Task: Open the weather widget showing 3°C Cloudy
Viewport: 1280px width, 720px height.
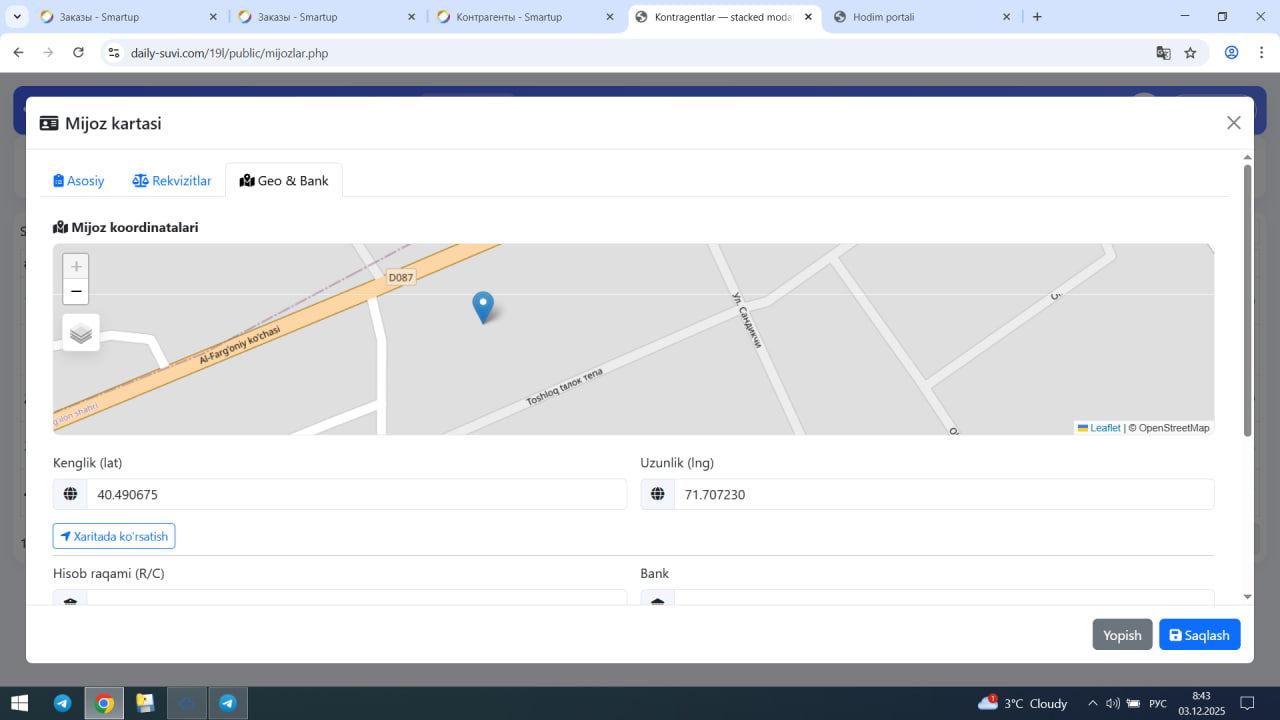Action: pyautogui.click(x=1023, y=703)
